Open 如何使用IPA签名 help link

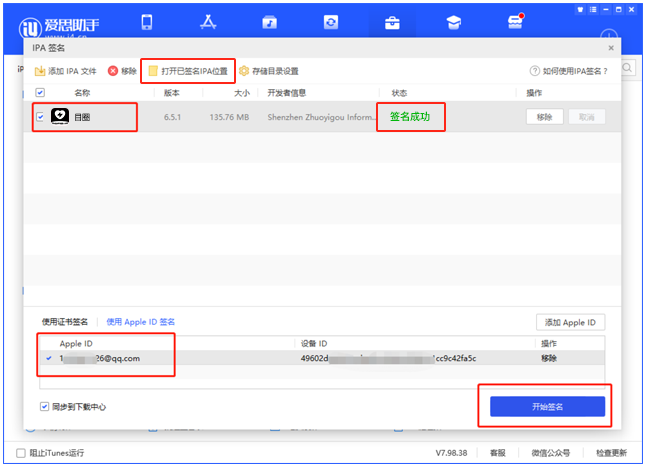click(x=568, y=71)
